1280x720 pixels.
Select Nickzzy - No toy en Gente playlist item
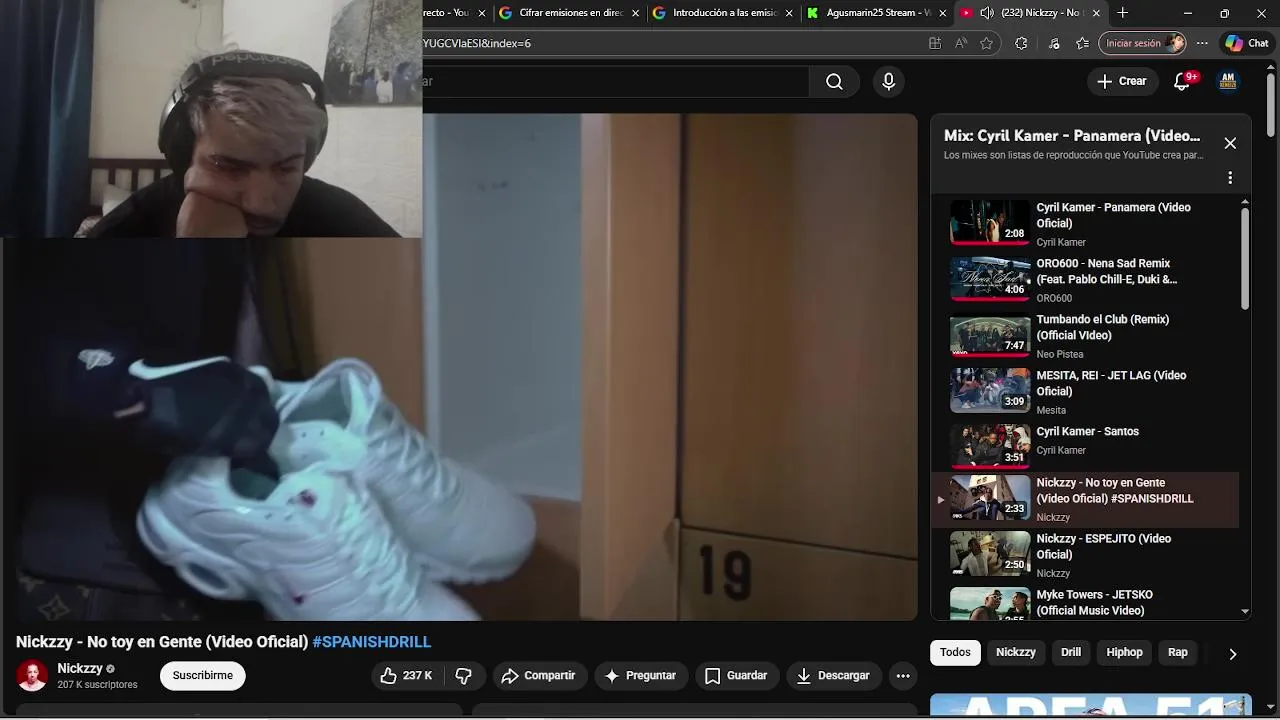pos(1085,499)
